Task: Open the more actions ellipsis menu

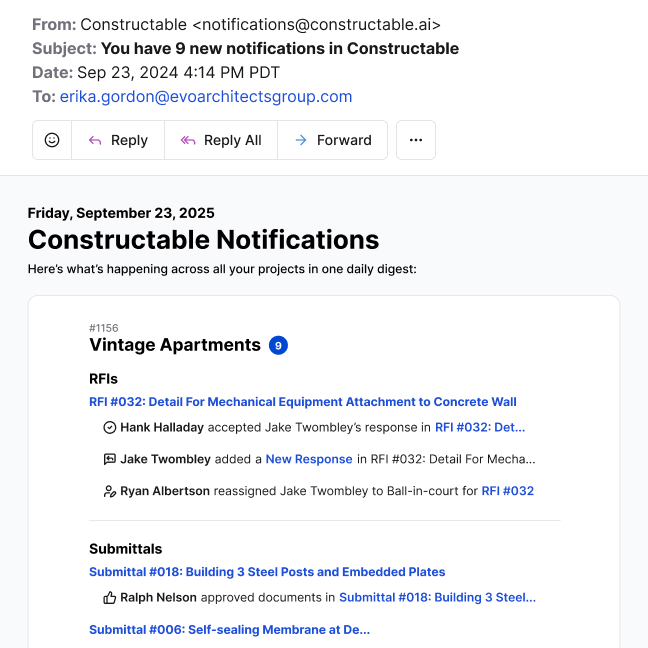Action: 416,140
